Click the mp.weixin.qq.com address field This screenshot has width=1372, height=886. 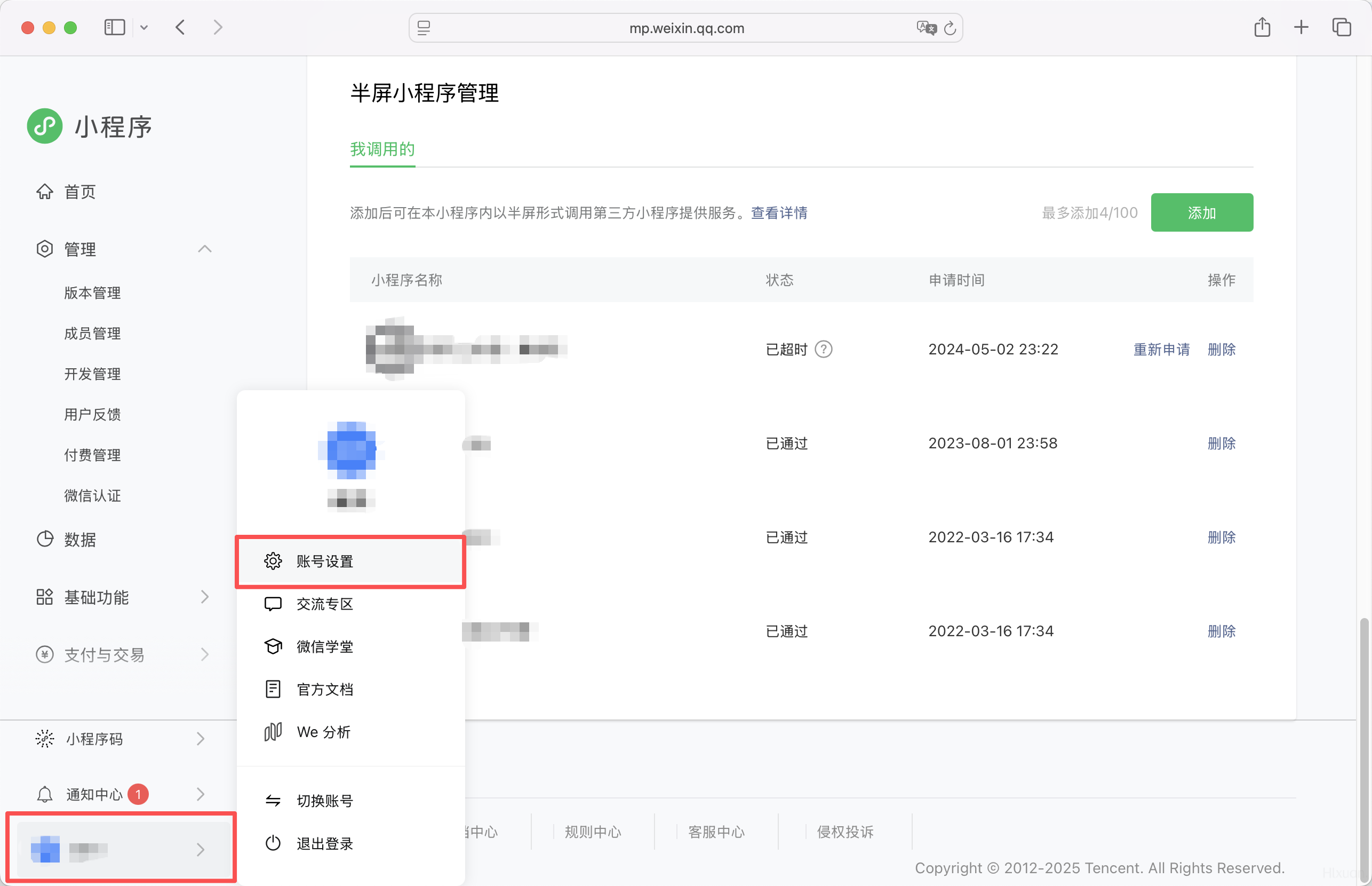685,28
